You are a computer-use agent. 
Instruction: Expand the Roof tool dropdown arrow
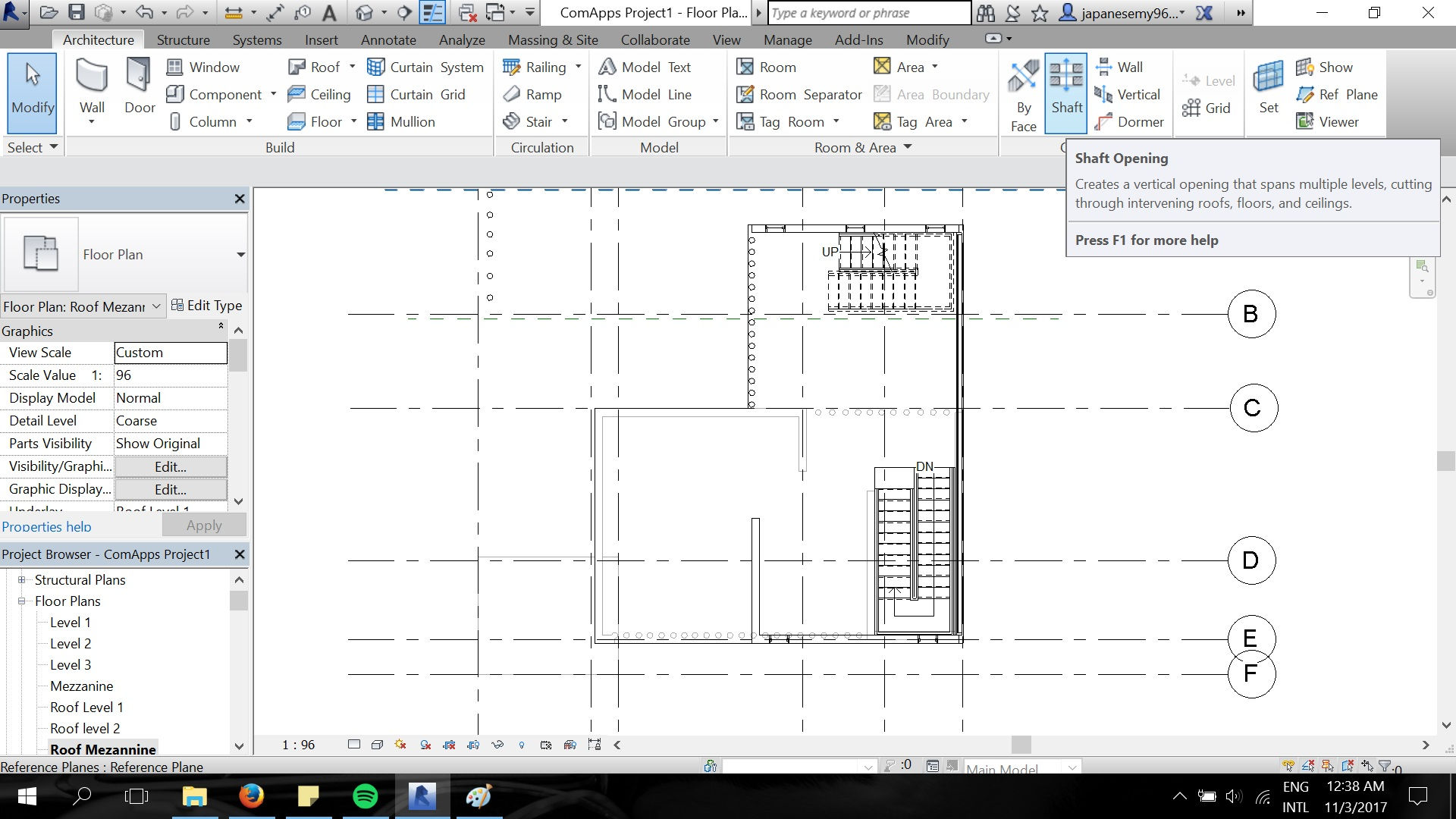point(352,67)
